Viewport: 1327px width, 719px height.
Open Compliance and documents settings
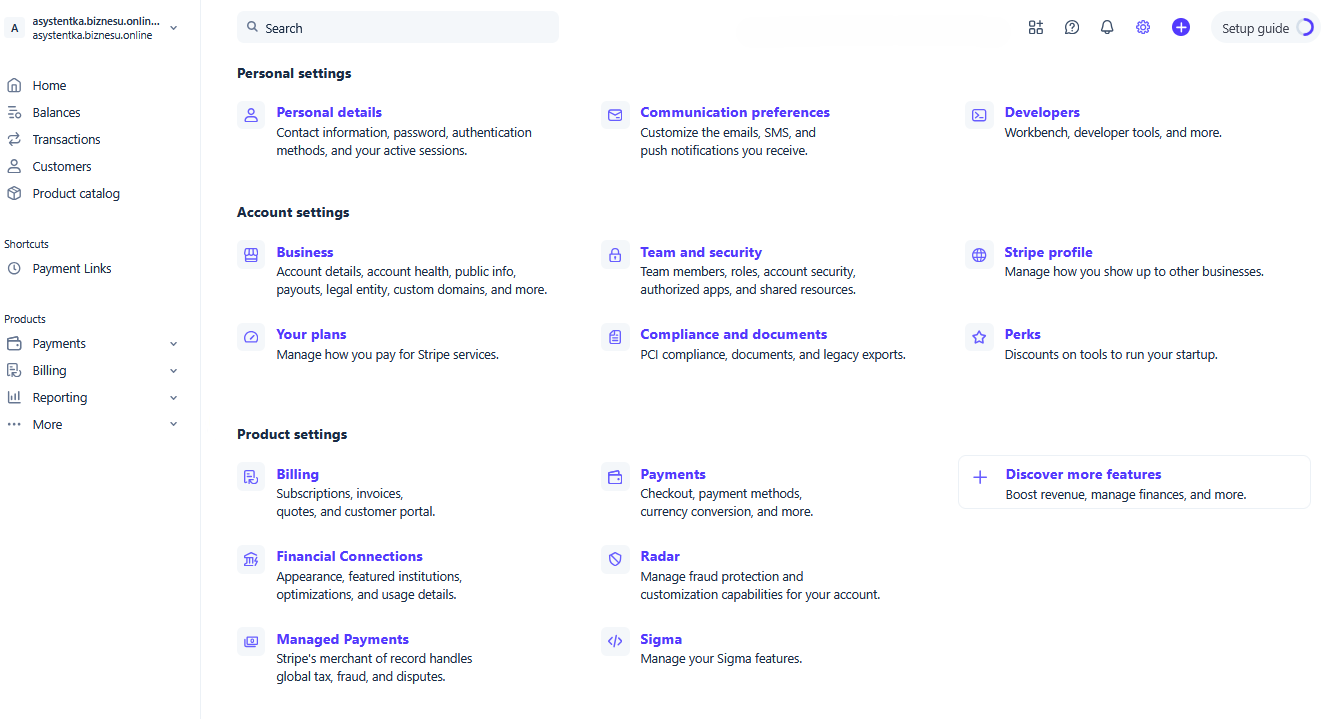[x=733, y=335]
